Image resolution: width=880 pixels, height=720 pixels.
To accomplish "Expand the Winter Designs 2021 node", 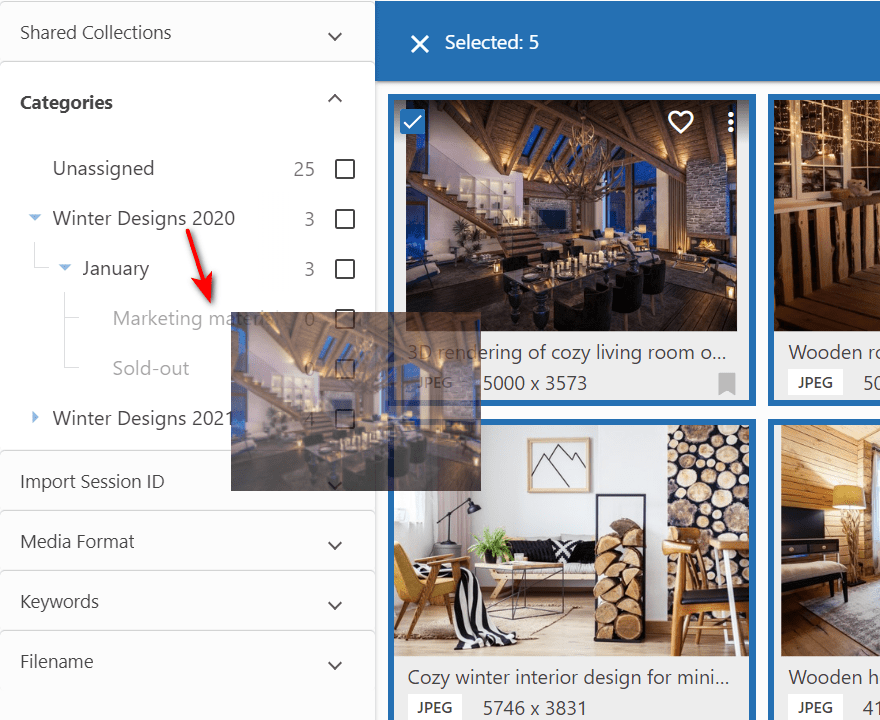I will click(x=35, y=418).
